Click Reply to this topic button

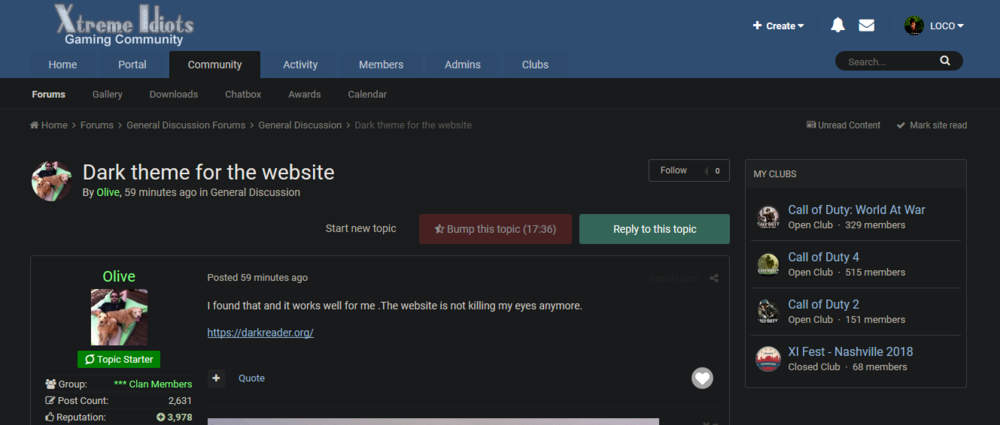654,229
